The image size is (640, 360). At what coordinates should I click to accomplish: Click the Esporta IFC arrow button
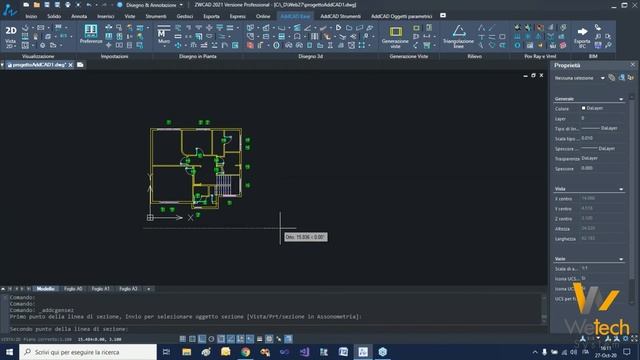point(582,37)
